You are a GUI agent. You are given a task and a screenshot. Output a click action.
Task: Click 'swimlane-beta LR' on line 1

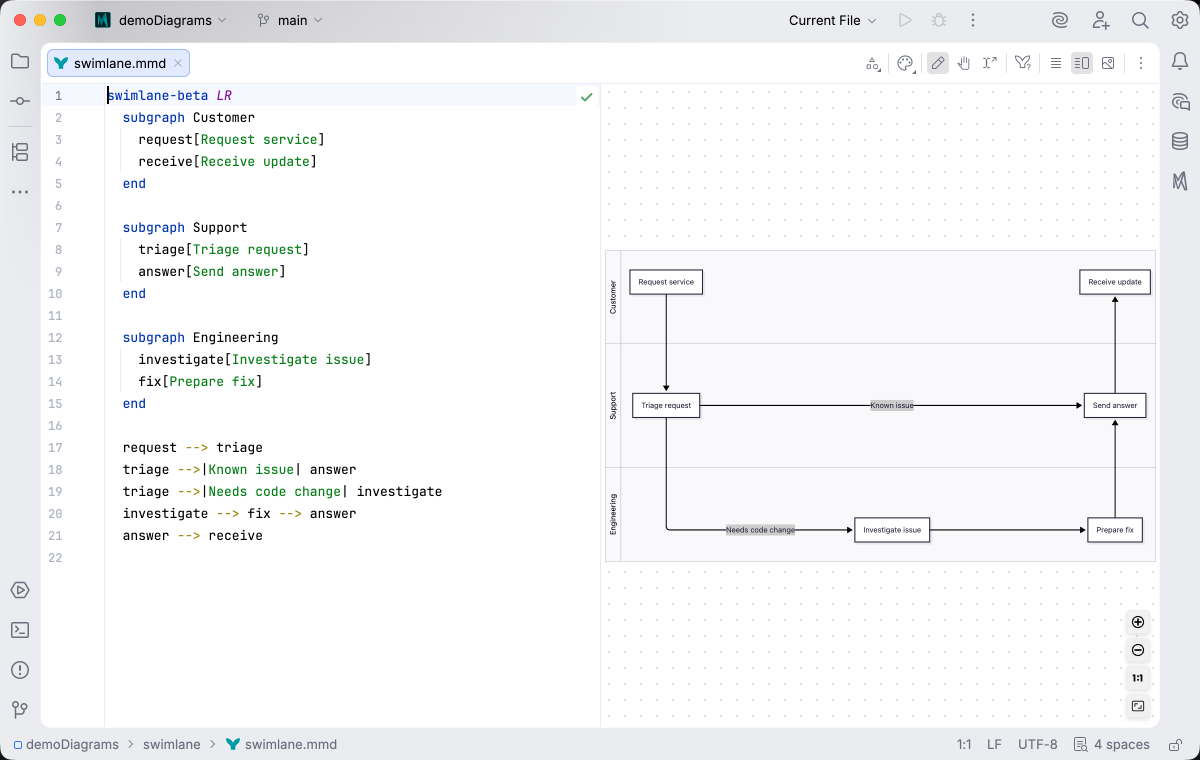click(x=170, y=96)
